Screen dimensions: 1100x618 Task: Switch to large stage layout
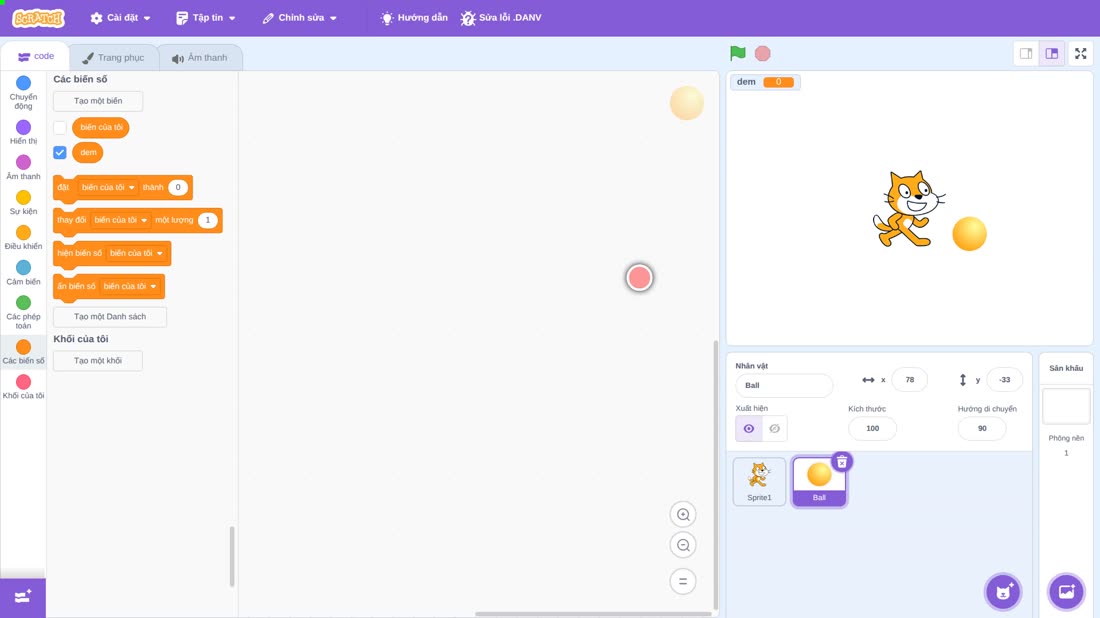[x=1052, y=53]
